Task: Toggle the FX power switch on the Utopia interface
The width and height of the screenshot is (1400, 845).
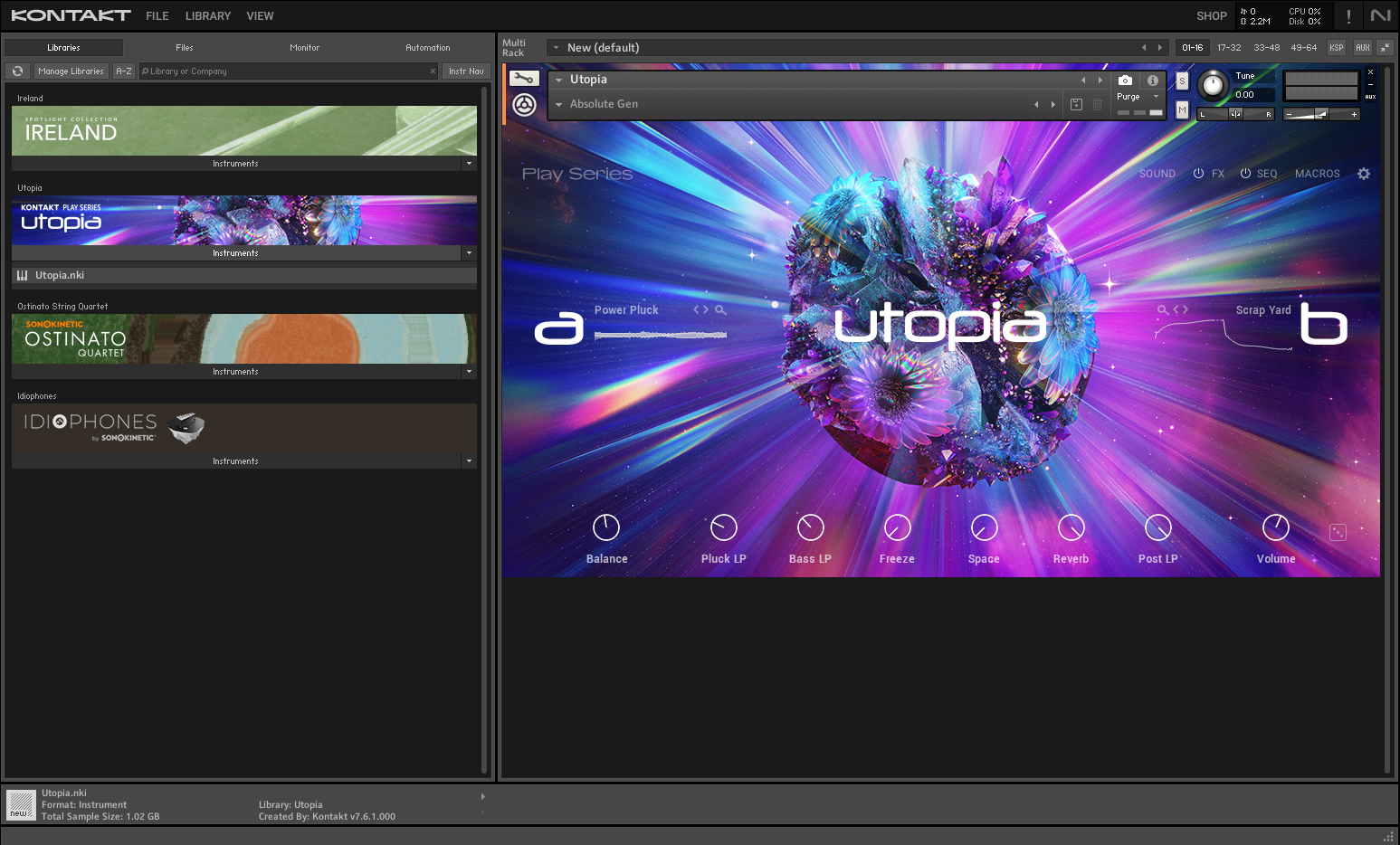Action: [1197, 173]
